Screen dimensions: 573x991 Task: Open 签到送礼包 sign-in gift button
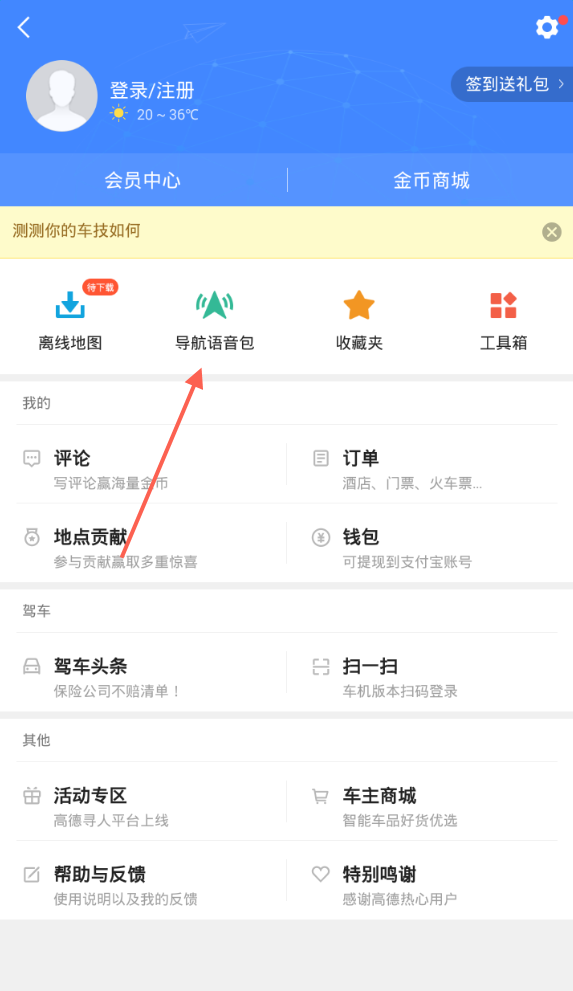tap(512, 84)
